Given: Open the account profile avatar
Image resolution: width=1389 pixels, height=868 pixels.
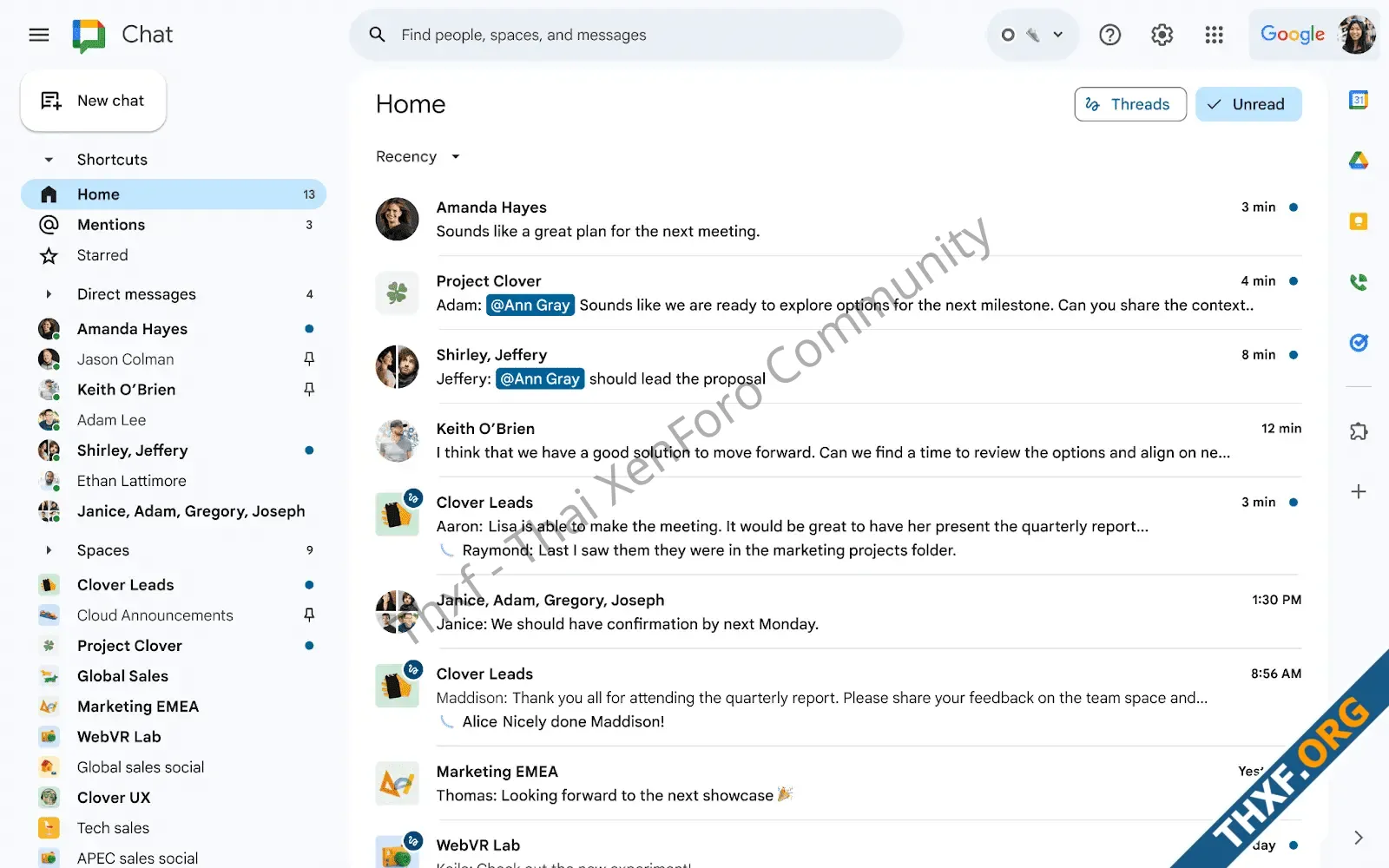Looking at the screenshot, I should (1357, 35).
